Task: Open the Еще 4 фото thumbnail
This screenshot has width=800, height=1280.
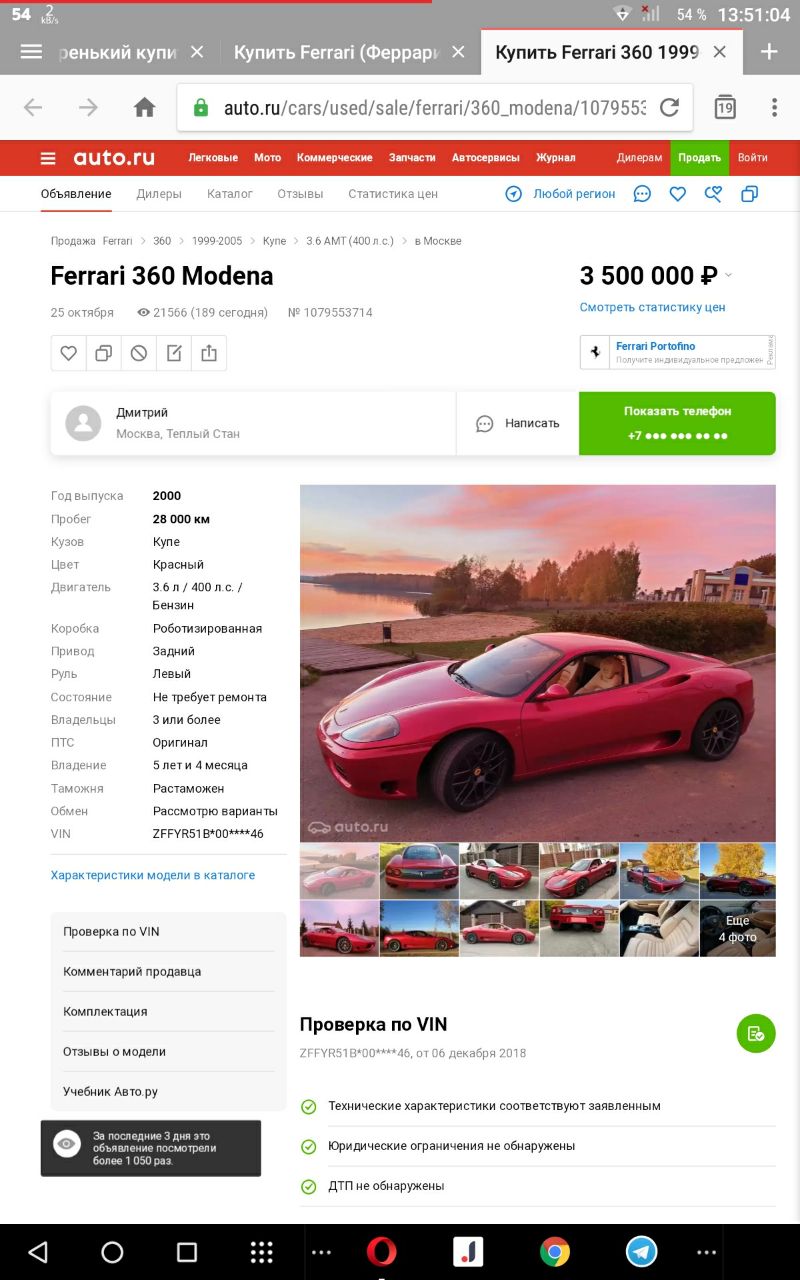Action: point(737,929)
